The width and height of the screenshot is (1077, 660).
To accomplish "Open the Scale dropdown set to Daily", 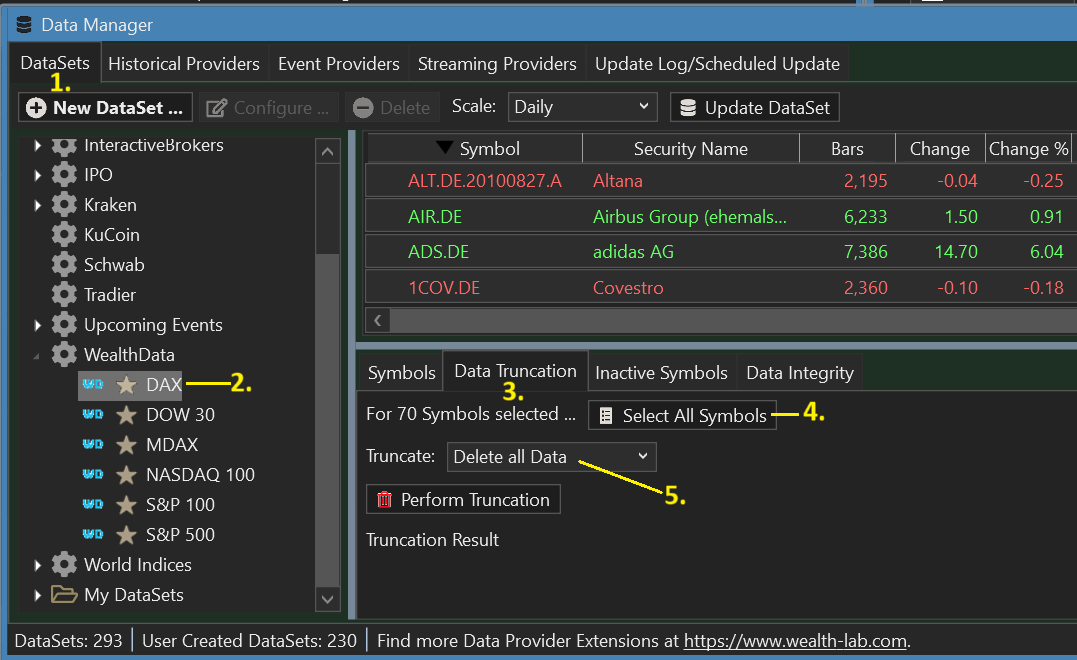I will (x=582, y=107).
